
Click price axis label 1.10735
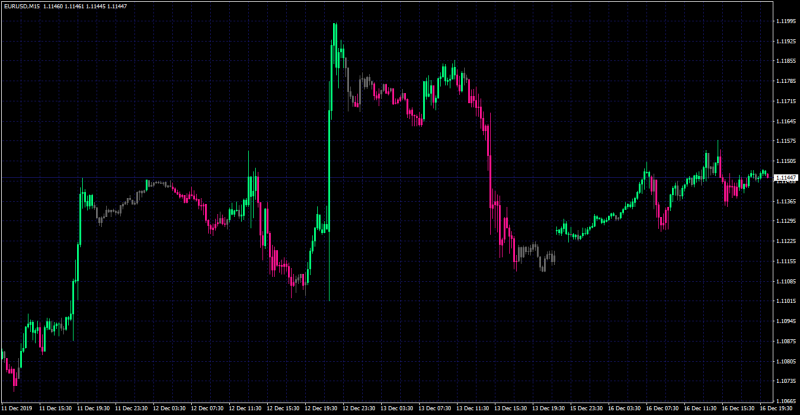786,382
